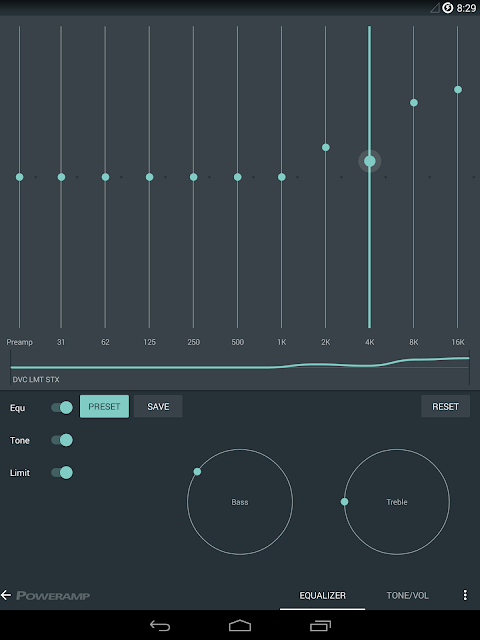The height and width of the screenshot is (640, 480).
Task: Tap the back arrow next to Poweramp logo
Action: pyautogui.click(x=6, y=595)
